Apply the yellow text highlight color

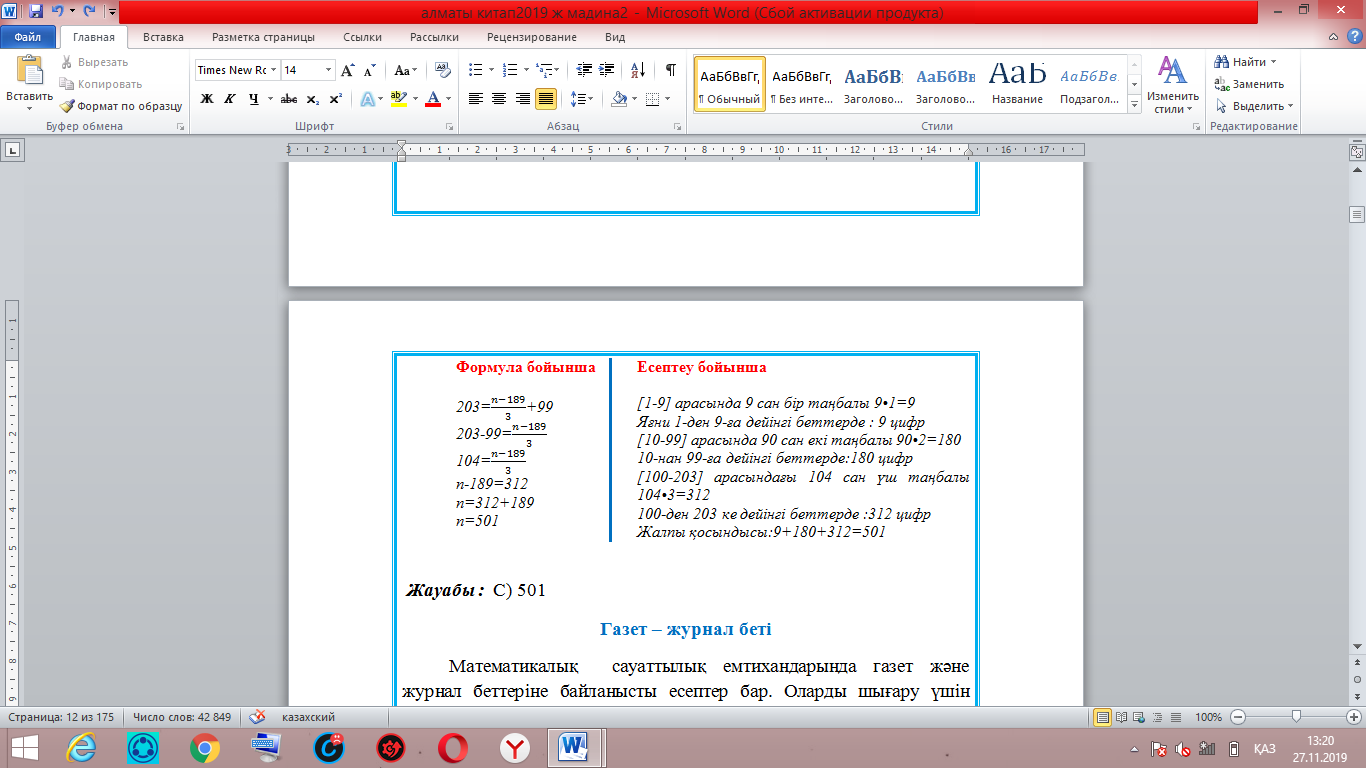399,98
